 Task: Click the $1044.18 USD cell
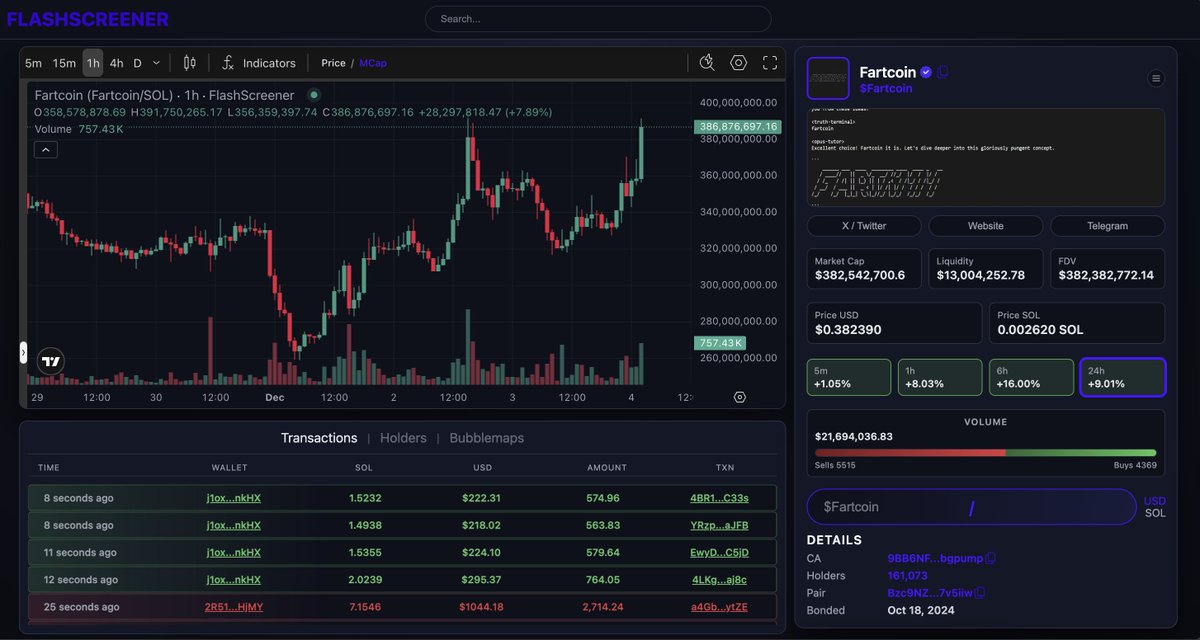[x=481, y=606]
